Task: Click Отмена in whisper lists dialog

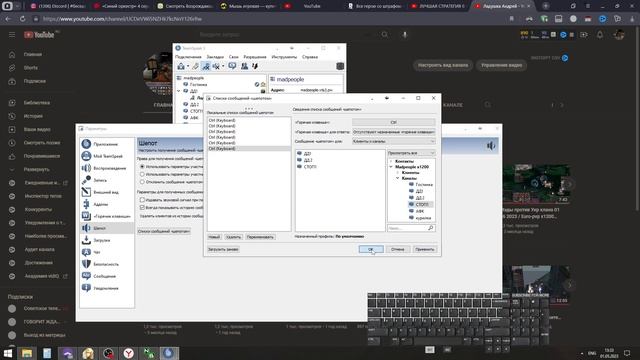Action: (x=398, y=249)
